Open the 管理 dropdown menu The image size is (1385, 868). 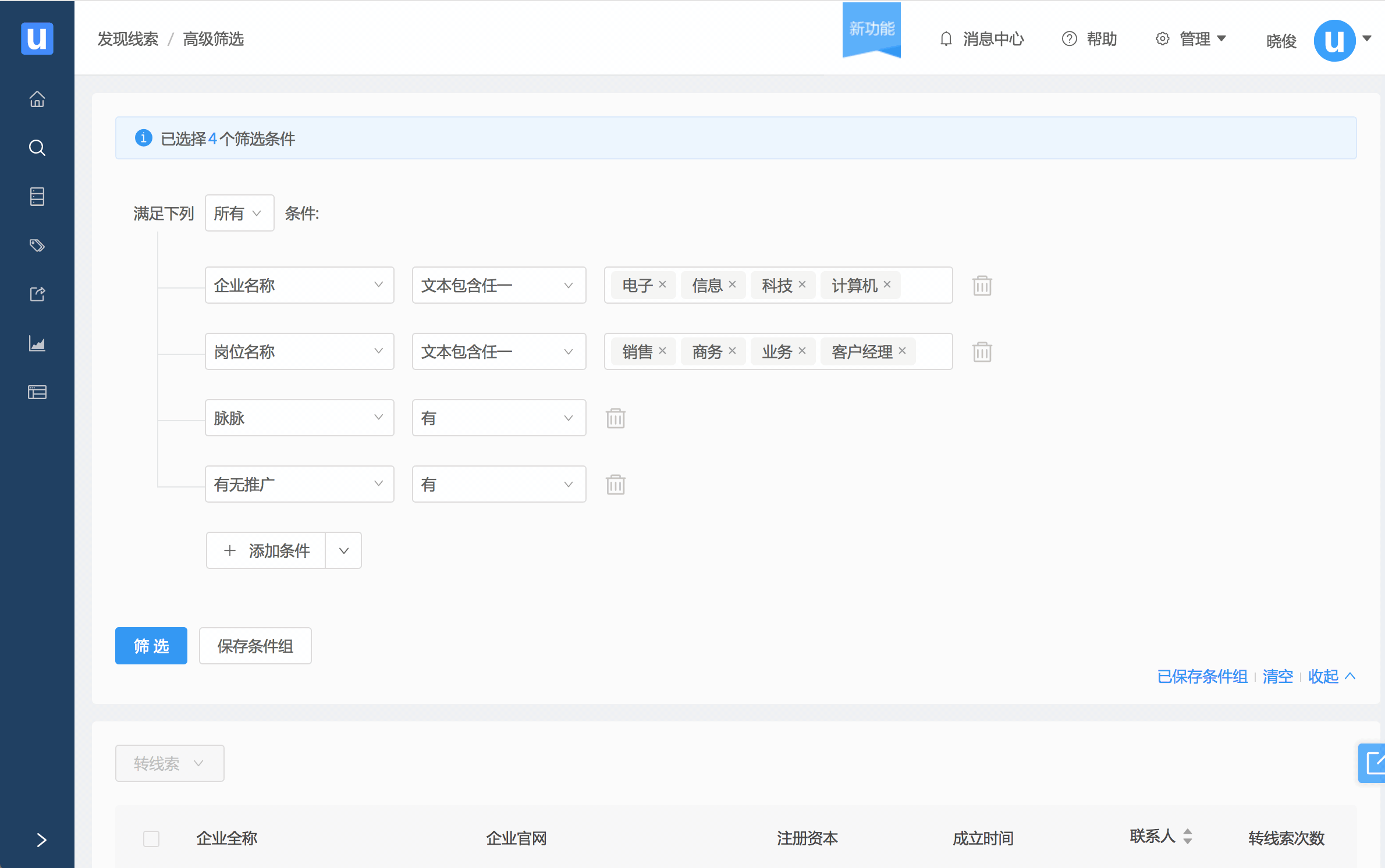[x=1191, y=39]
